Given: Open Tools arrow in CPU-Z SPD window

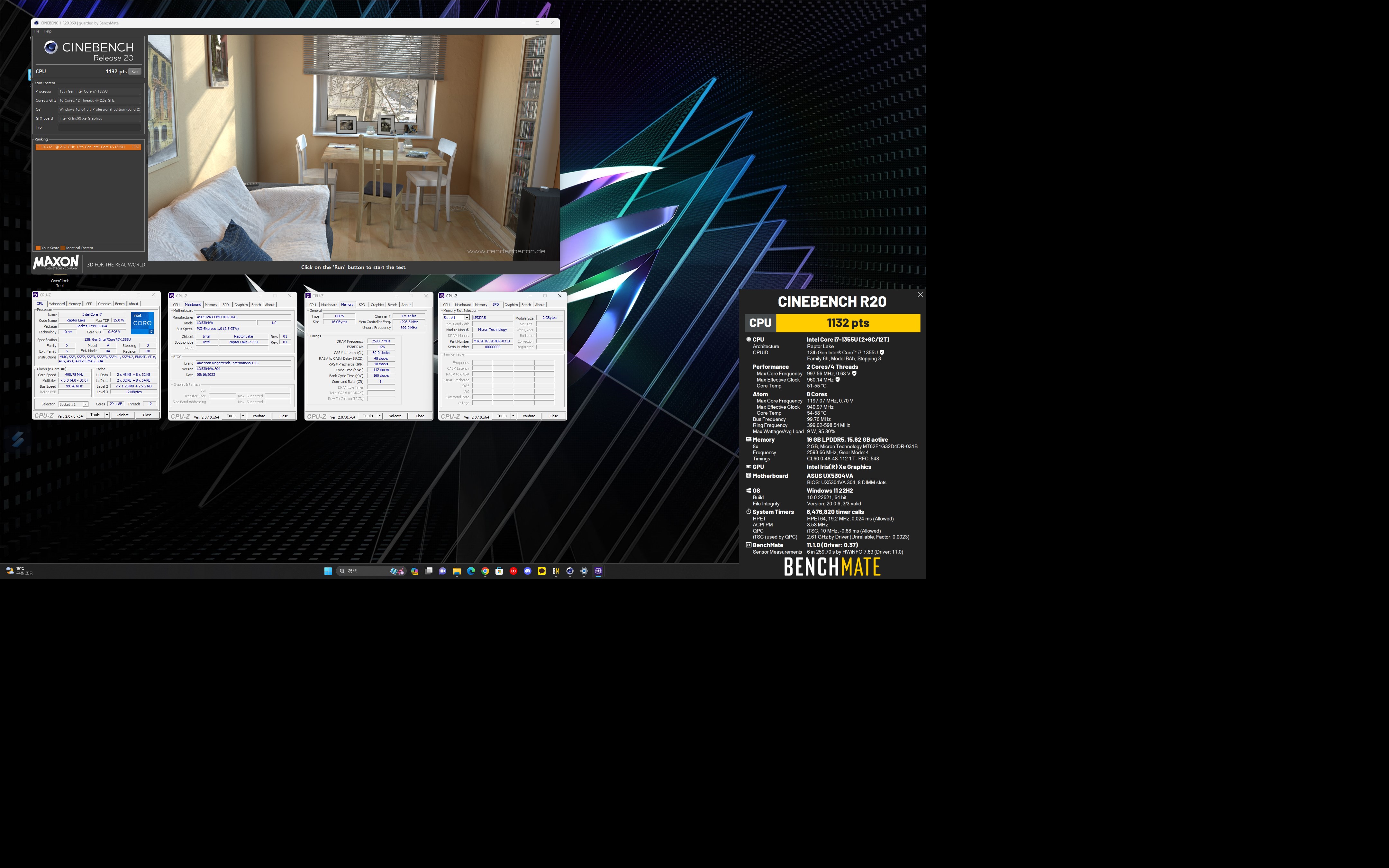Looking at the screenshot, I should click(513, 416).
